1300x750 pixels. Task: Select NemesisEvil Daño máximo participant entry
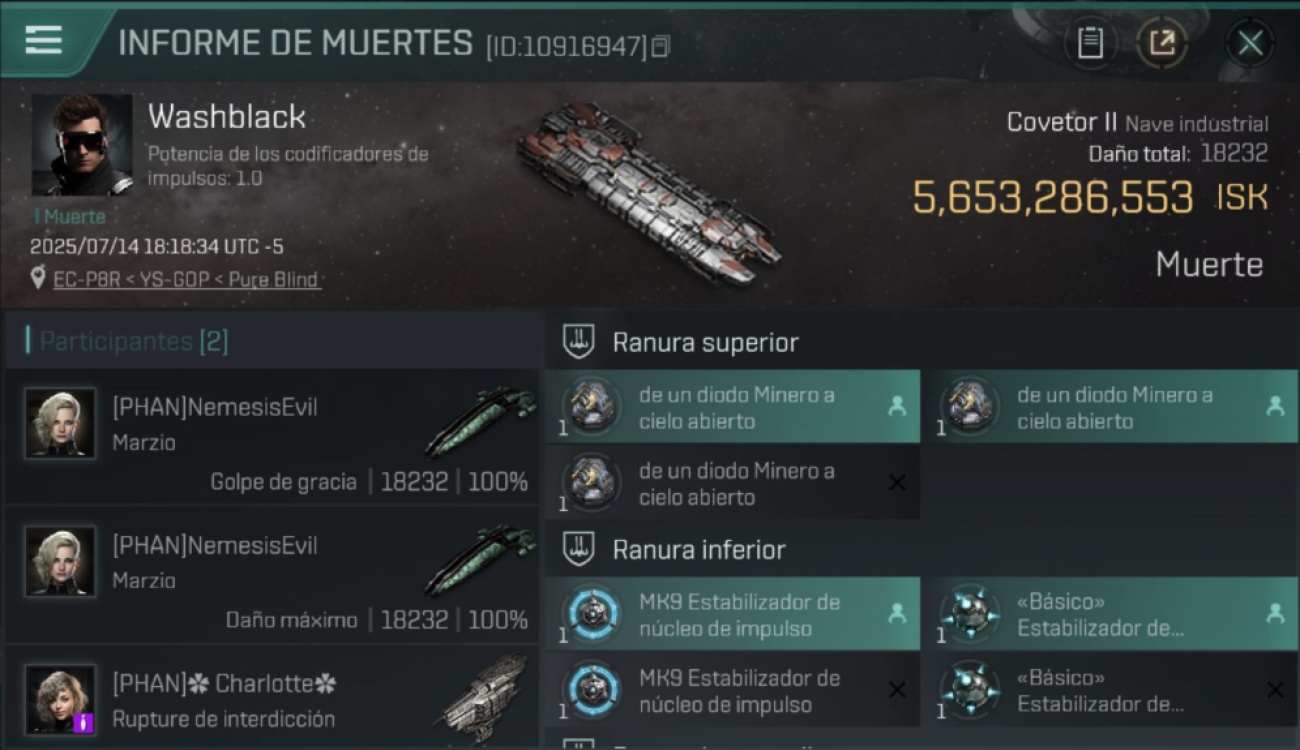click(272, 575)
